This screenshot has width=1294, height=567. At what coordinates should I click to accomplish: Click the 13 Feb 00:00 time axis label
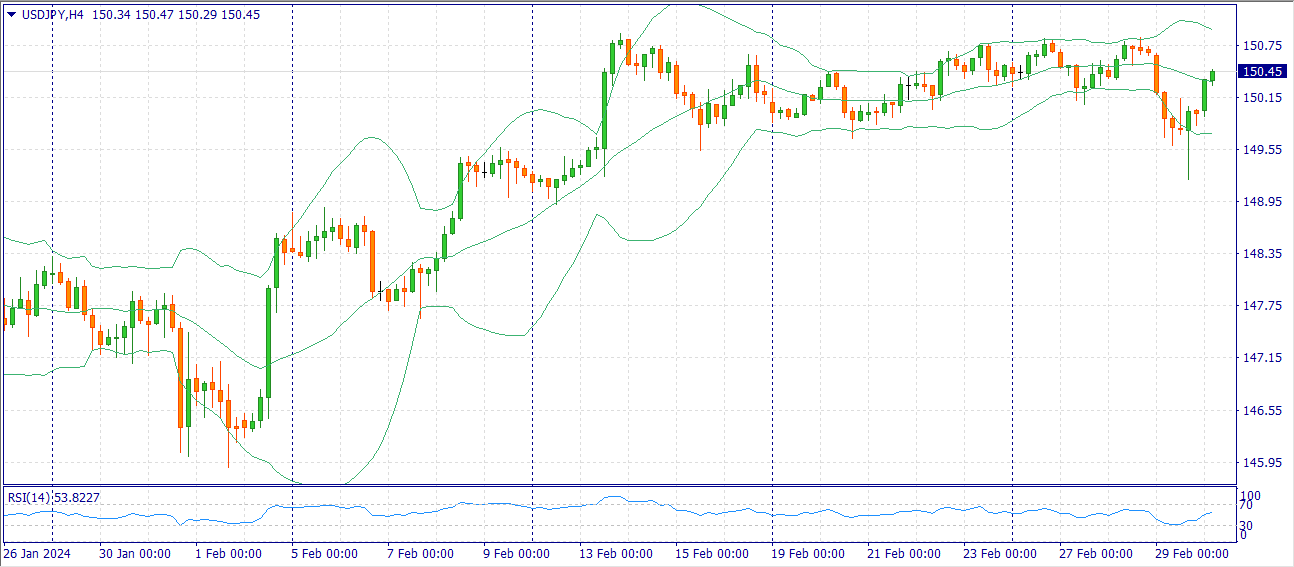pos(617,553)
